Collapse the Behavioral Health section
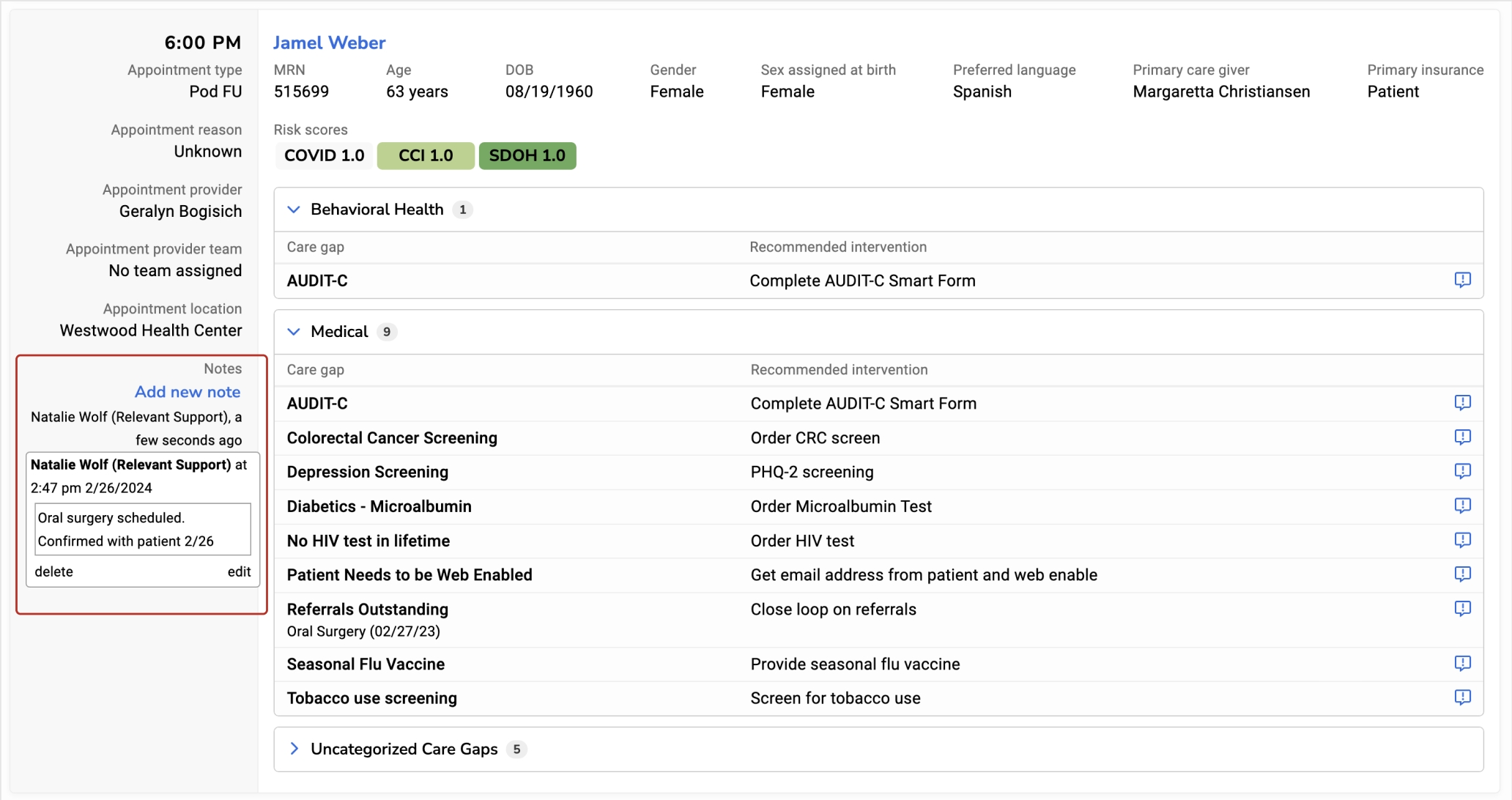The image size is (1512, 800). 294,210
